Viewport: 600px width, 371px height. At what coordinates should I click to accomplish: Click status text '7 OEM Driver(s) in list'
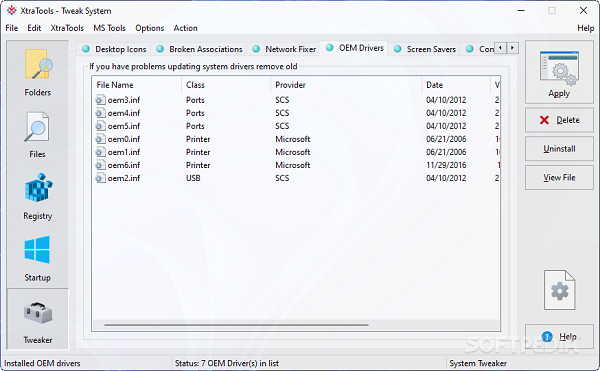pos(240,363)
